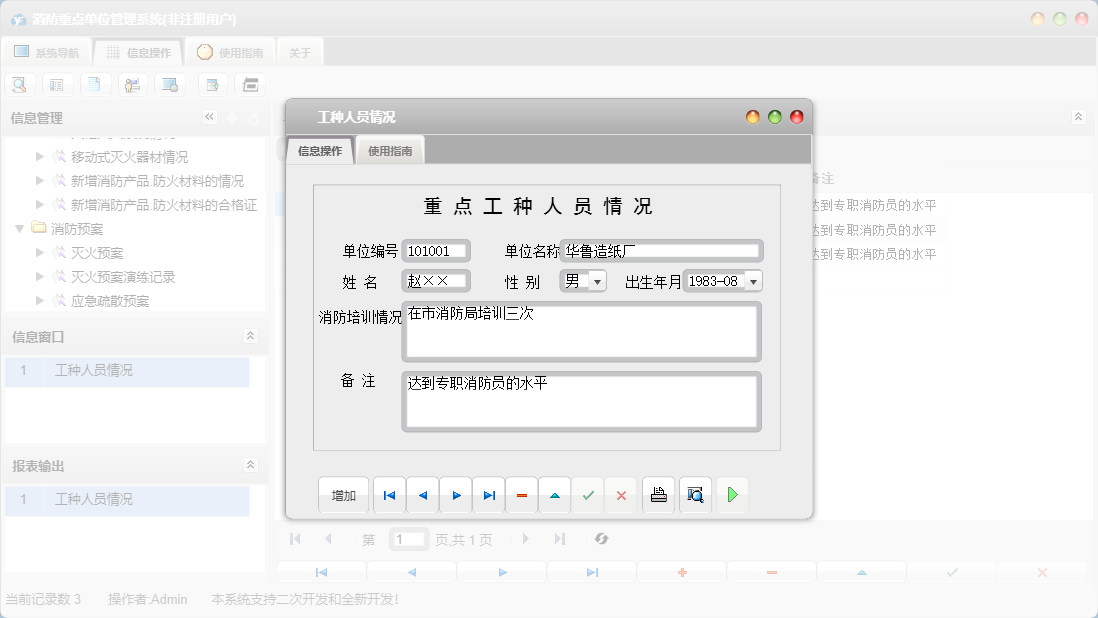Click the print icon in the dialog toolbar
This screenshot has height=618, width=1098.
(658, 494)
